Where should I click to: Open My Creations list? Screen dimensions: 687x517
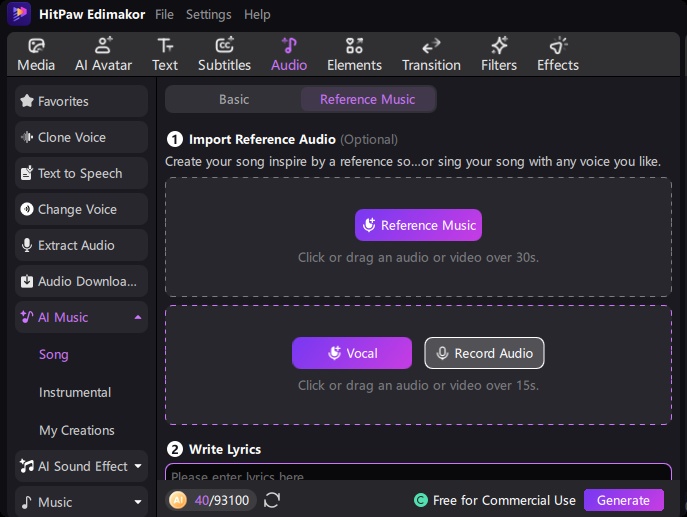(x=77, y=430)
